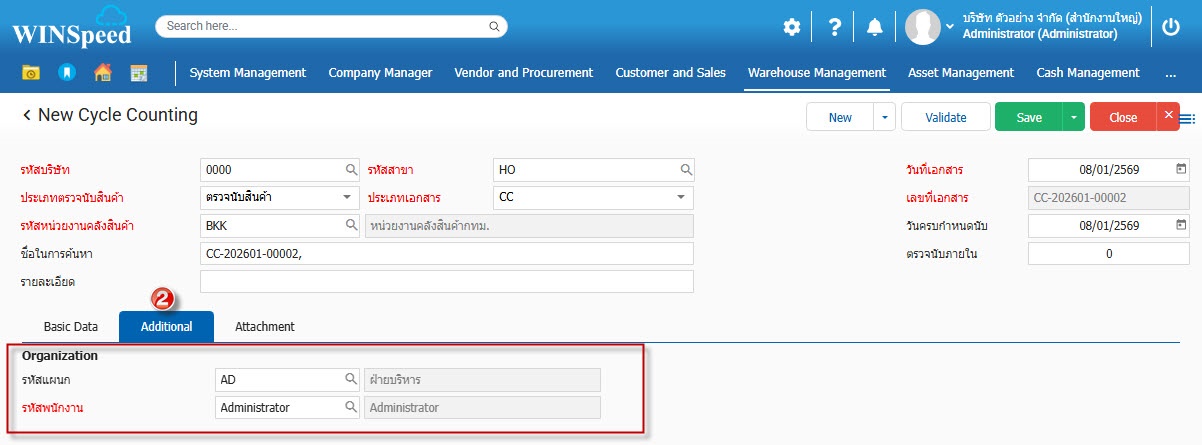Open notifications bell icon
Image resolution: width=1202 pixels, height=445 pixels.
coord(875,27)
